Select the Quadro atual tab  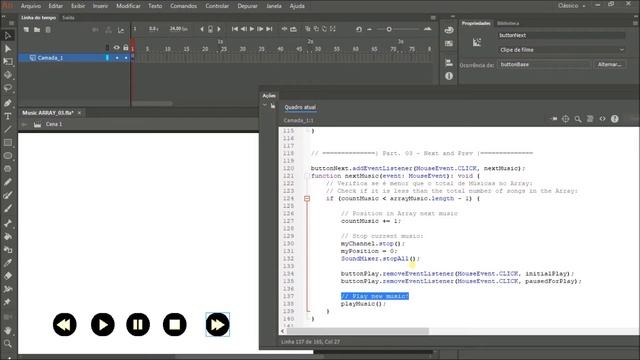tap(300, 107)
